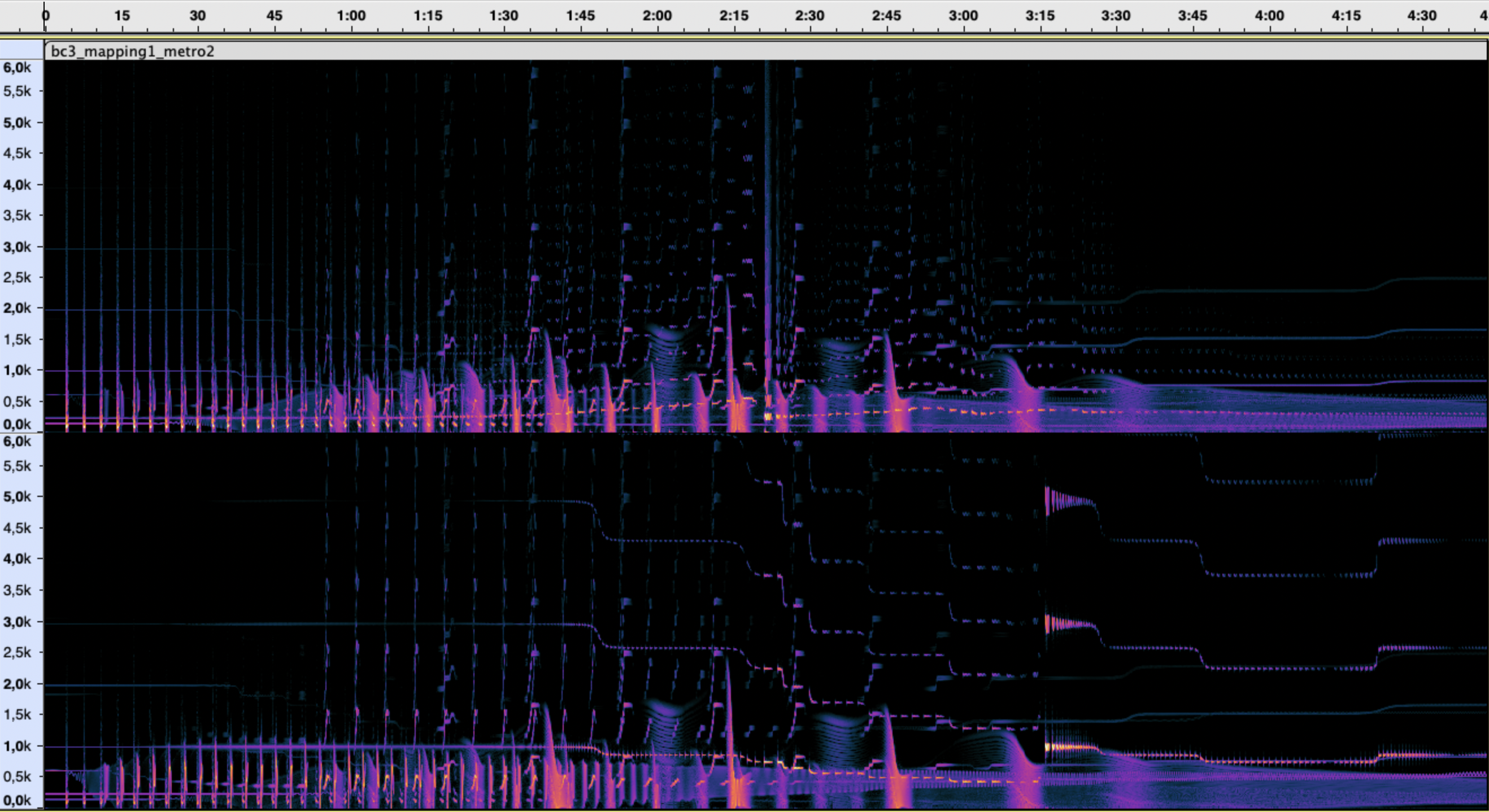Click 4:30 on the timeline ruler
This screenshot has width=1489, height=812.
click(1422, 16)
